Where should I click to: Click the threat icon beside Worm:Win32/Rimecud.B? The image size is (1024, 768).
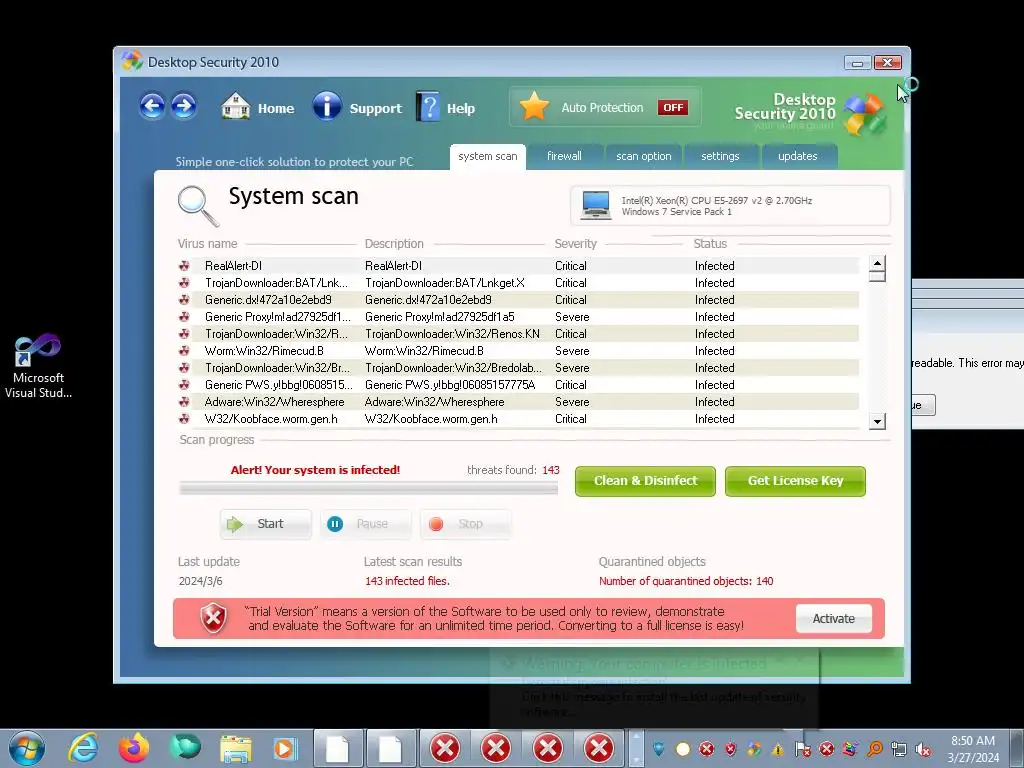(184, 351)
